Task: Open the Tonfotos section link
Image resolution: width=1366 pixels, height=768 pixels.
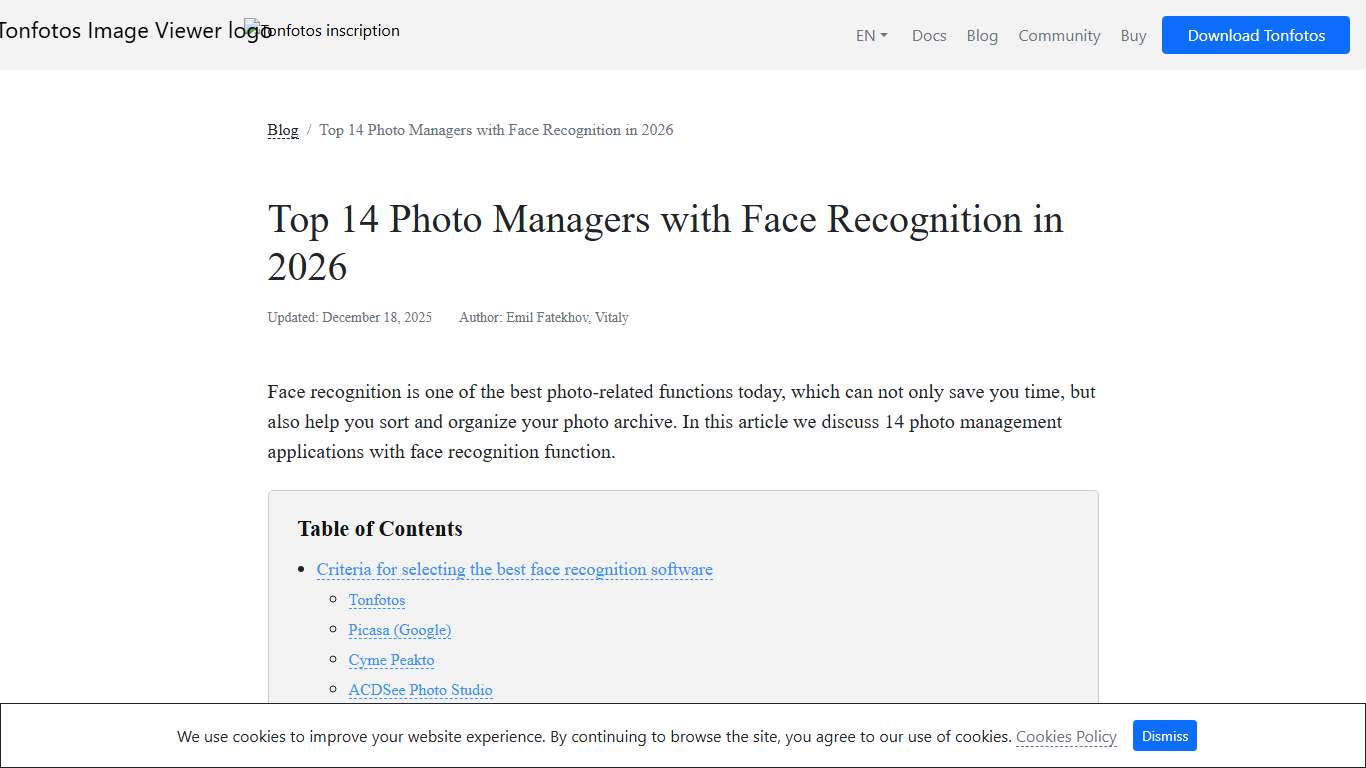Action: click(x=377, y=600)
